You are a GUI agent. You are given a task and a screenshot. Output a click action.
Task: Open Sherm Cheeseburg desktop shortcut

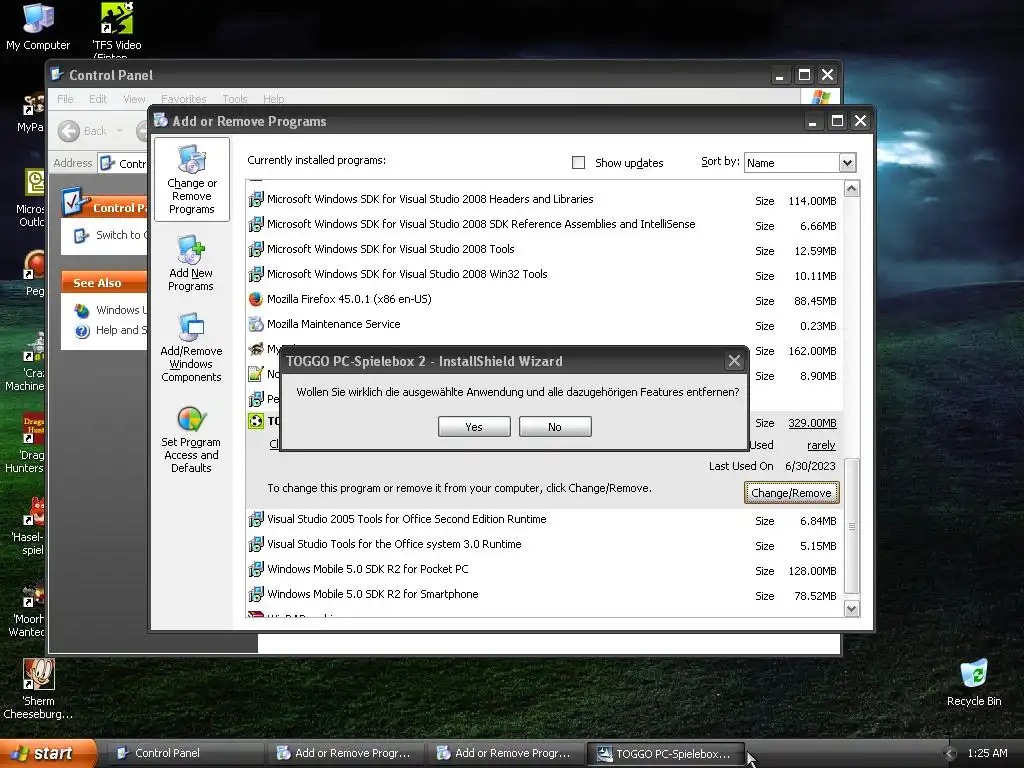click(38, 689)
